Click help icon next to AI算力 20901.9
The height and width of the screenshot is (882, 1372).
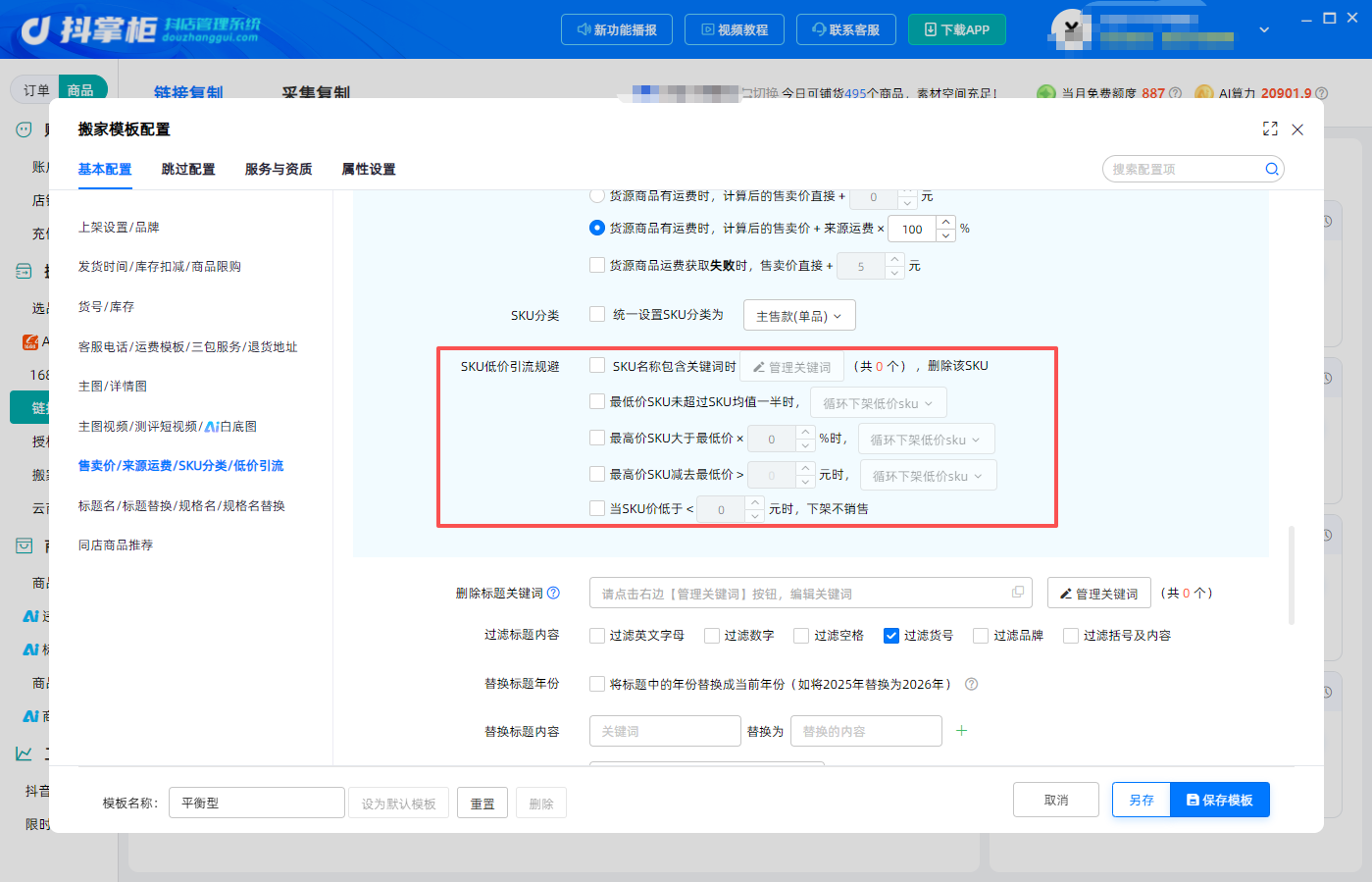tap(1321, 93)
